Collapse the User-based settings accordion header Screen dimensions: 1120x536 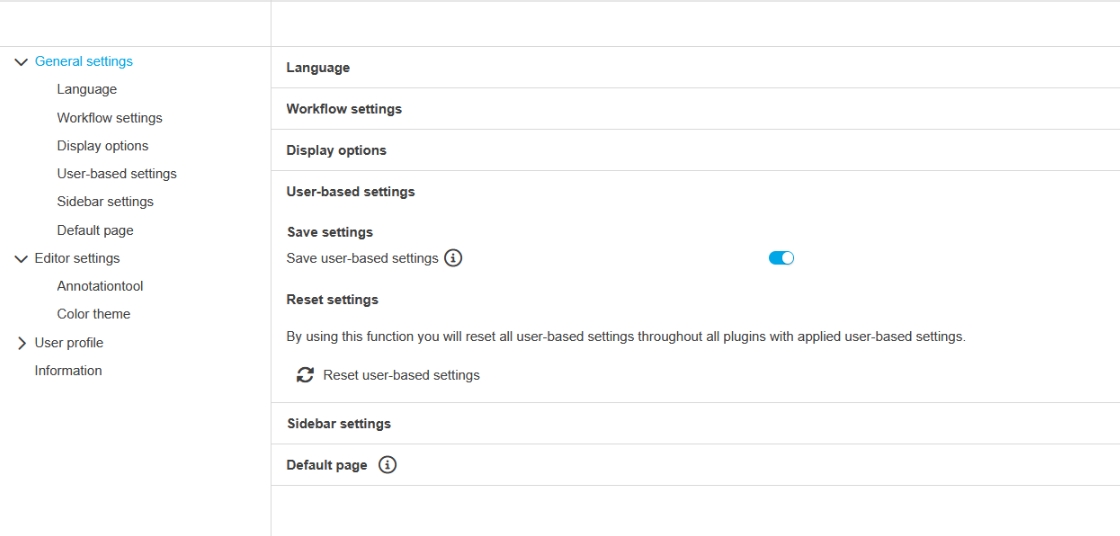pyautogui.click(x=350, y=192)
